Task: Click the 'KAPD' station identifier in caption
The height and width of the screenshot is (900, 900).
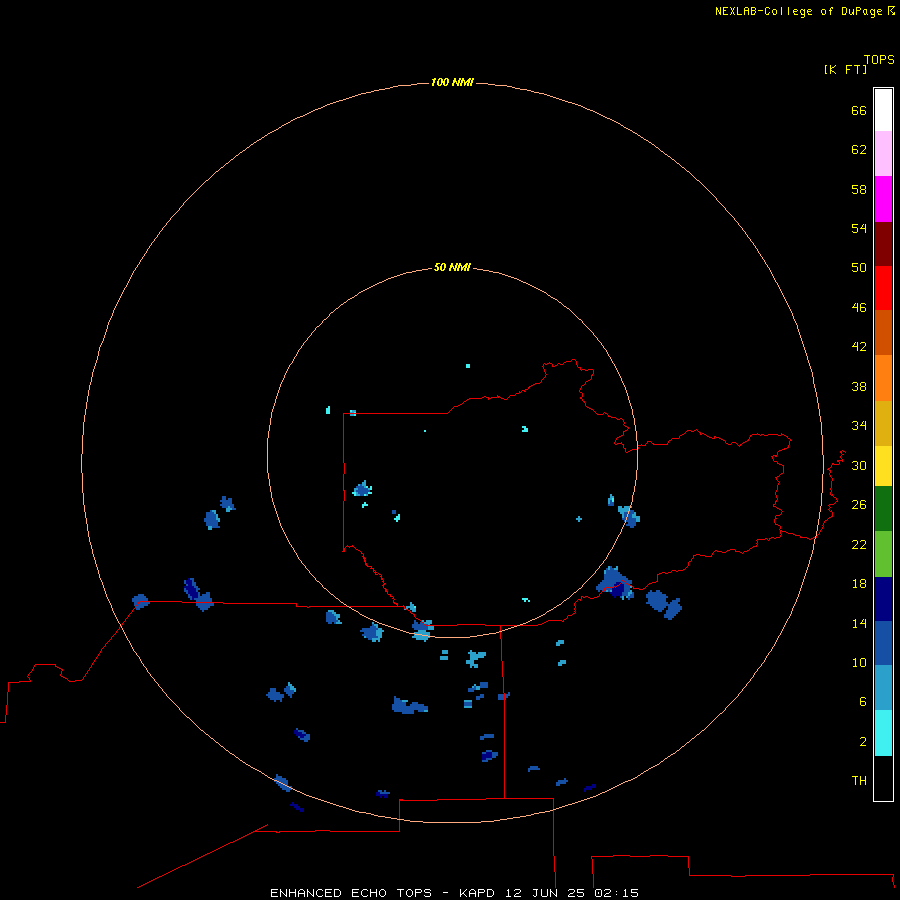Action: tap(476, 893)
